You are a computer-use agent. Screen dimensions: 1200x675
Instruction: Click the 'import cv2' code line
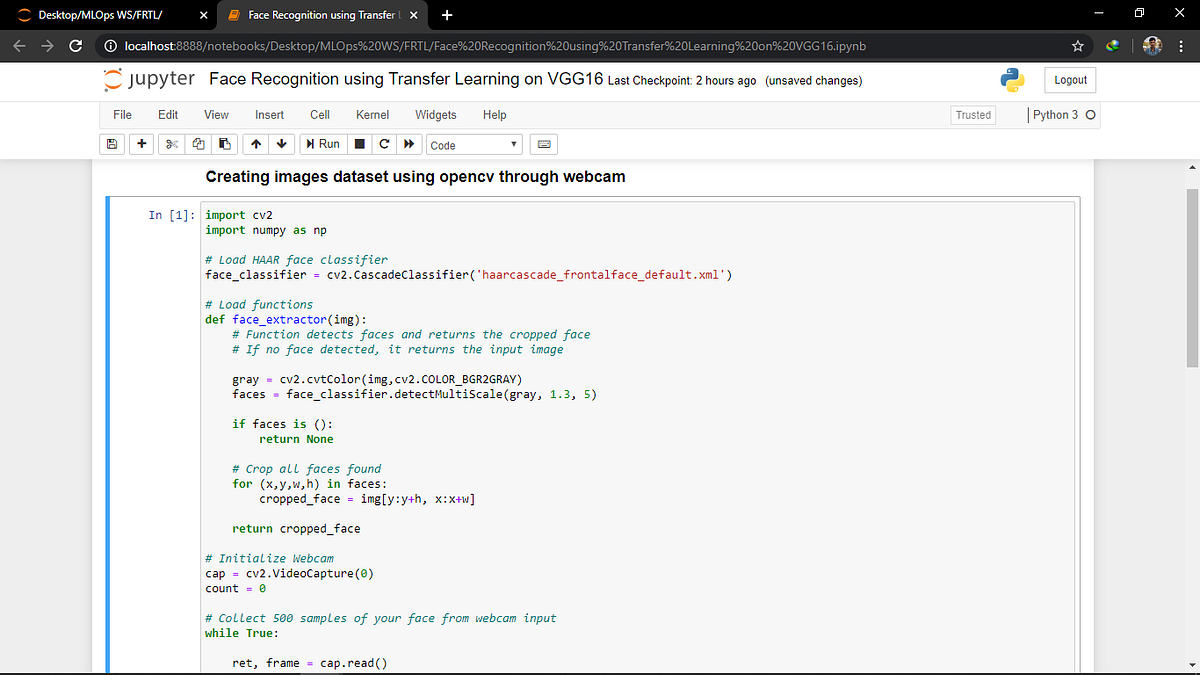click(239, 215)
